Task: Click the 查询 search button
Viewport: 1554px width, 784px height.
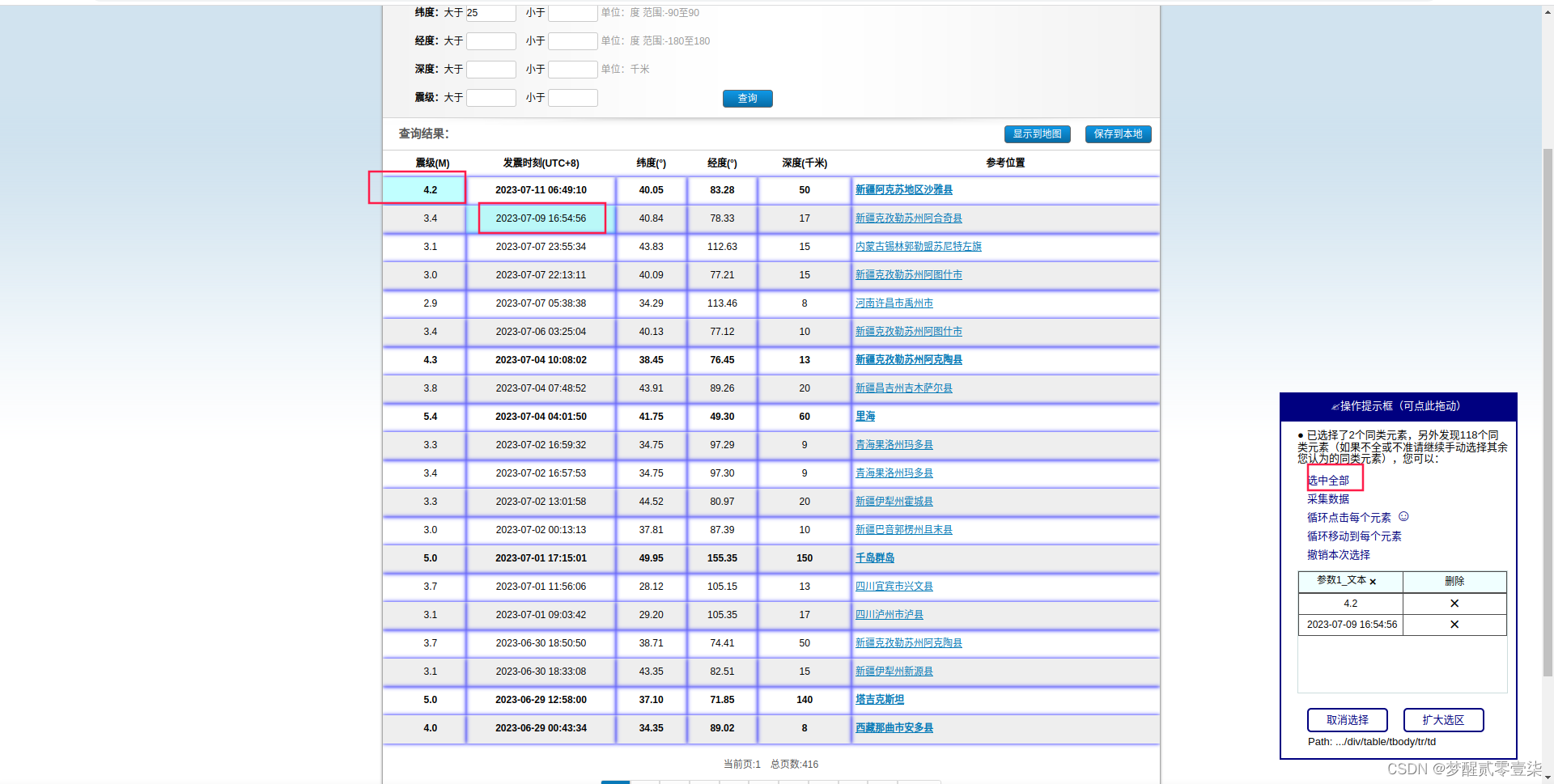Action: pyautogui.click(x=747, y=99)
